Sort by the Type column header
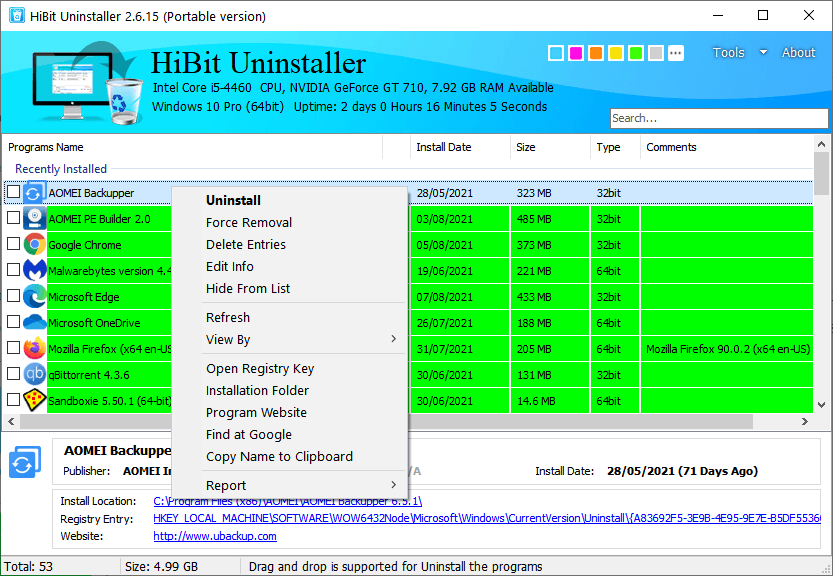Viewport: 833px width, 576px height. click(x=615, y=147)
